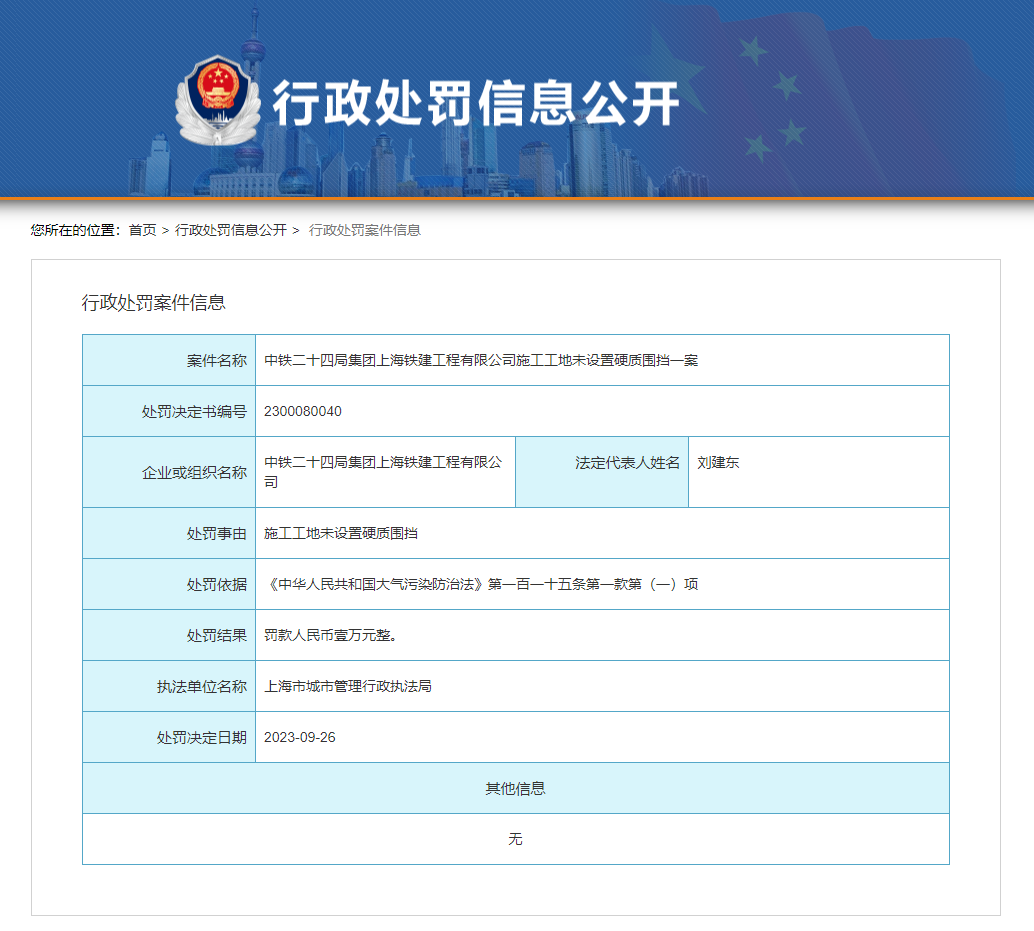Select the 处罚决定书编号 label cell
The image size is (1034, 931).
[x=169, y=411]
